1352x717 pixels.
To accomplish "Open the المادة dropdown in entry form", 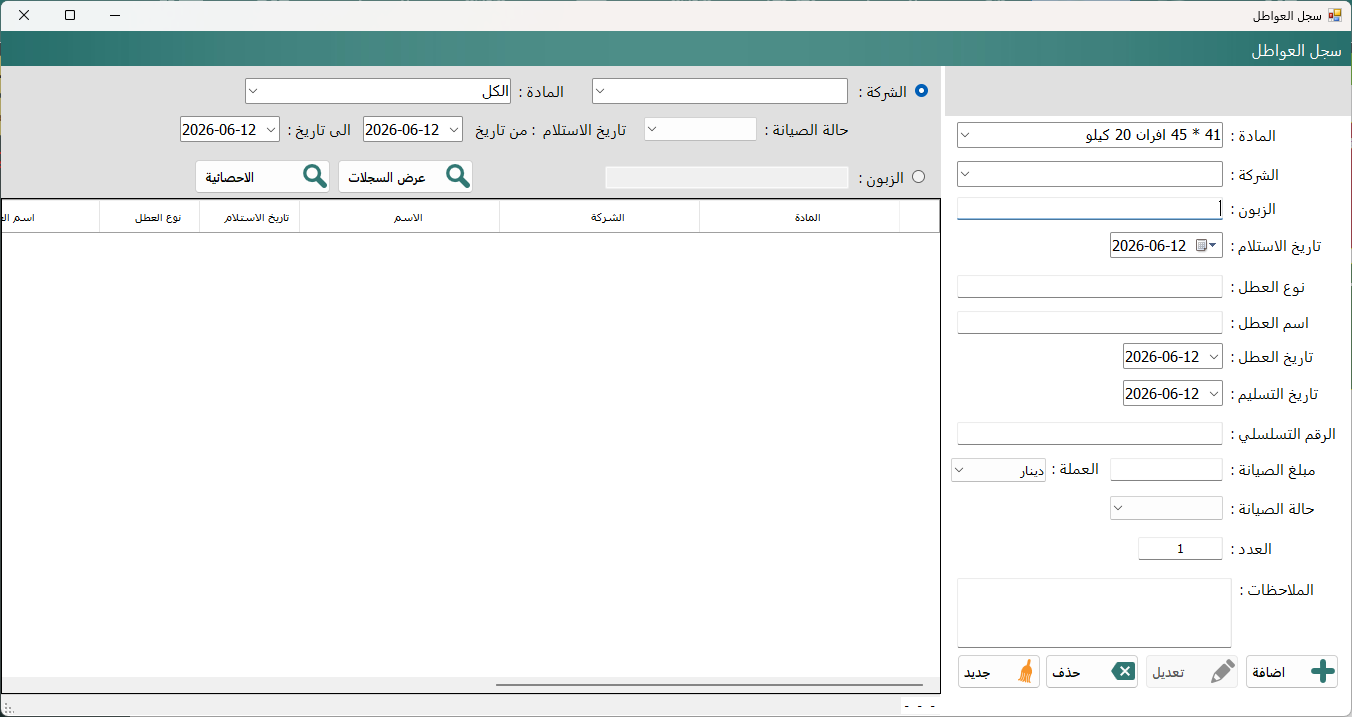I will pos(965,134).
